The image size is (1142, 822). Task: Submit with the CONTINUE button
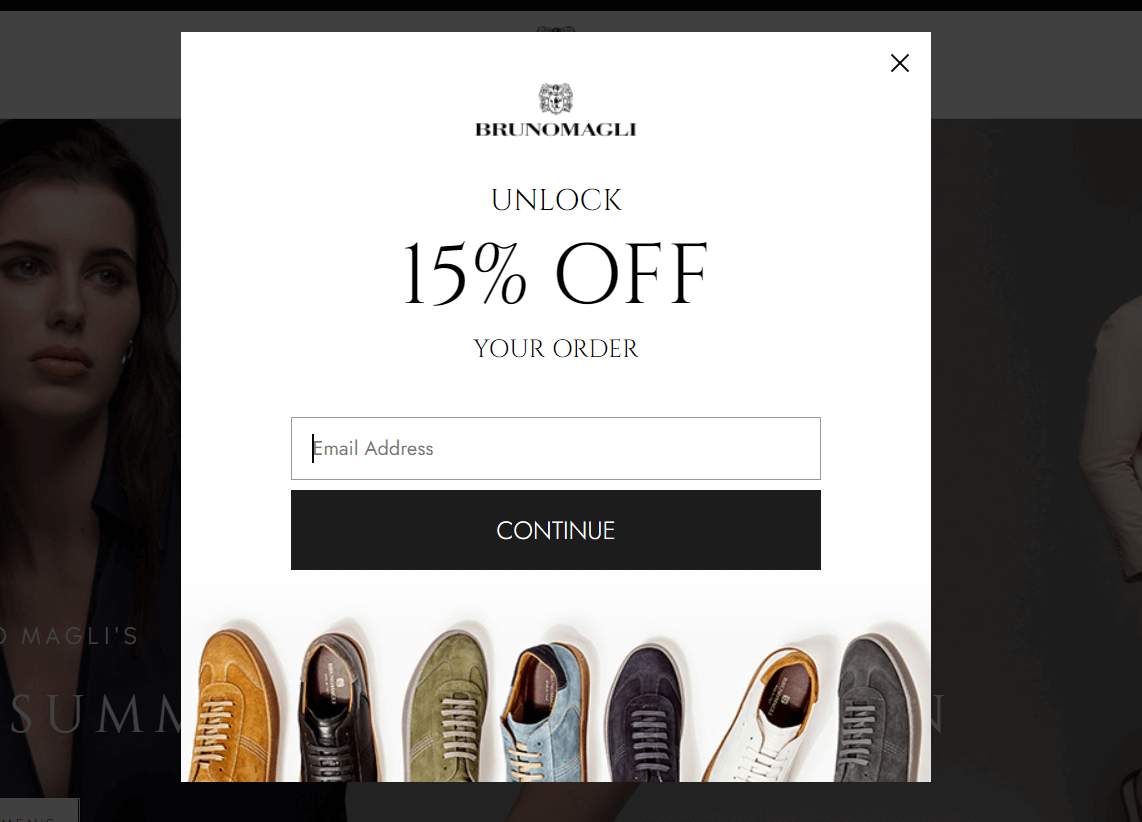point(556,530)
